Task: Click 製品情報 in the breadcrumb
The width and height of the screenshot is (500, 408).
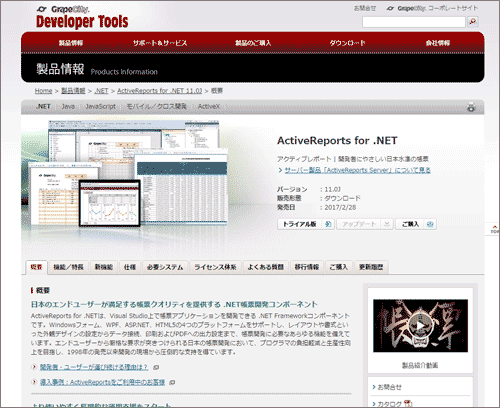Action: (x=73, y=91)
